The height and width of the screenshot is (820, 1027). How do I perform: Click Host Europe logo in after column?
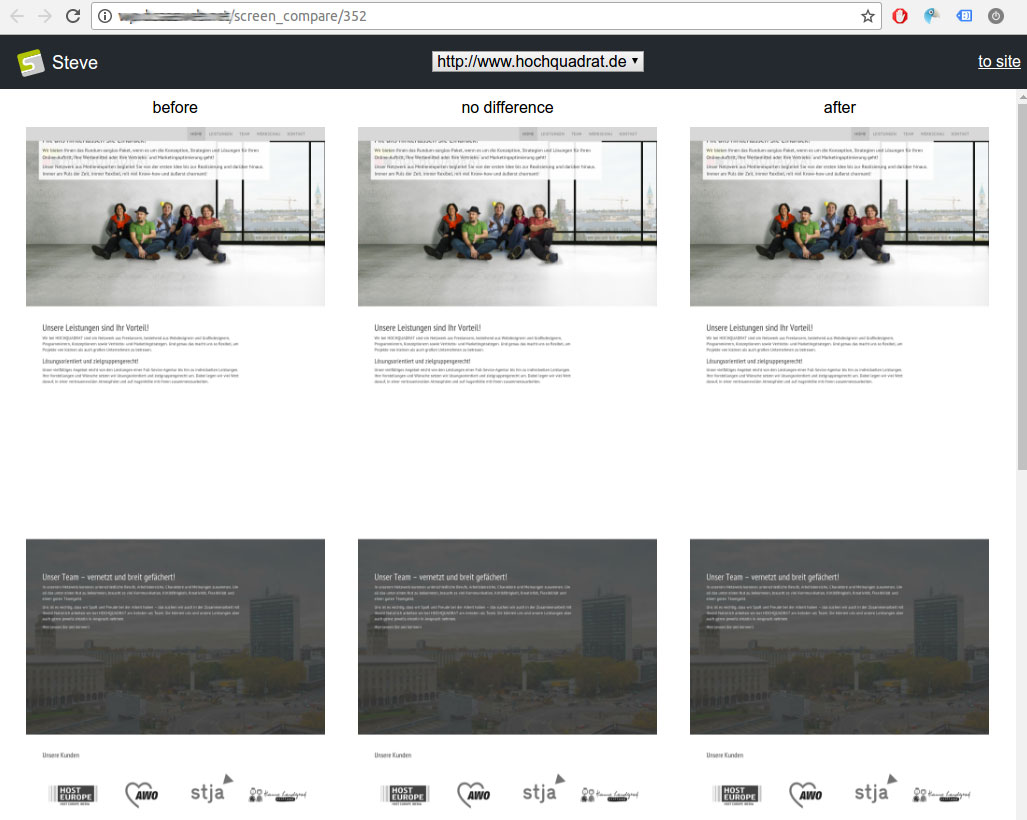tap(737, 794)
